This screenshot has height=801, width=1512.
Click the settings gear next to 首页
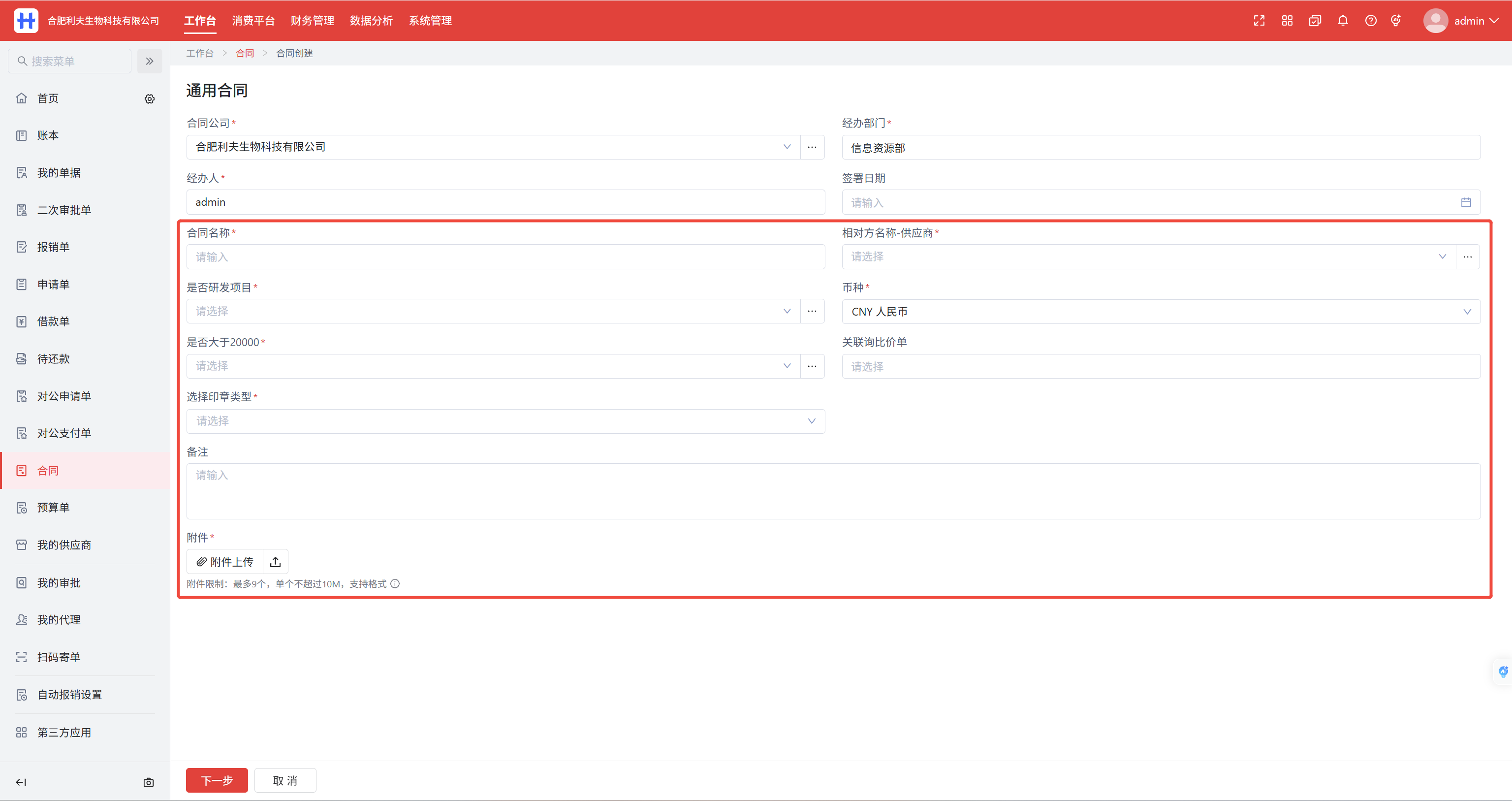pos(150,98)
